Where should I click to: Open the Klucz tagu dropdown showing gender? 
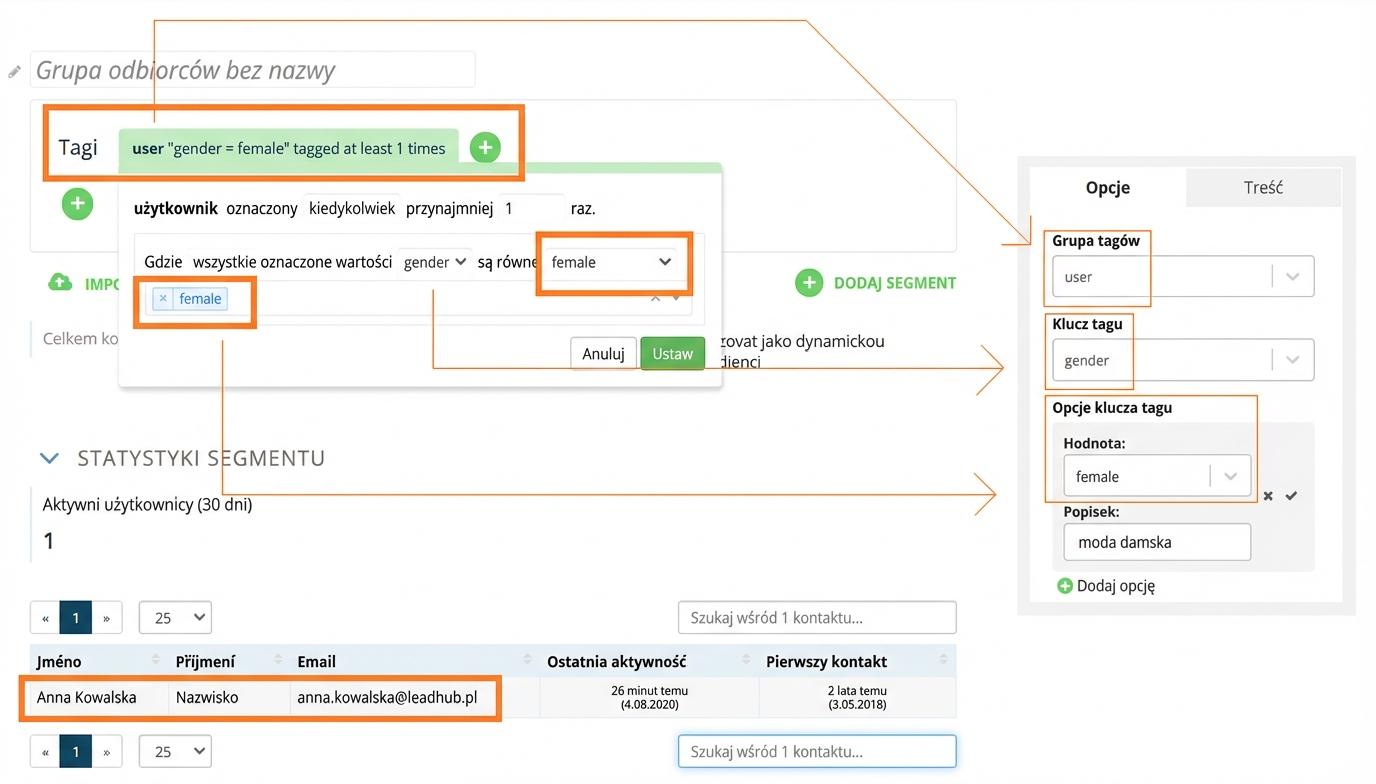(1183, 360)
